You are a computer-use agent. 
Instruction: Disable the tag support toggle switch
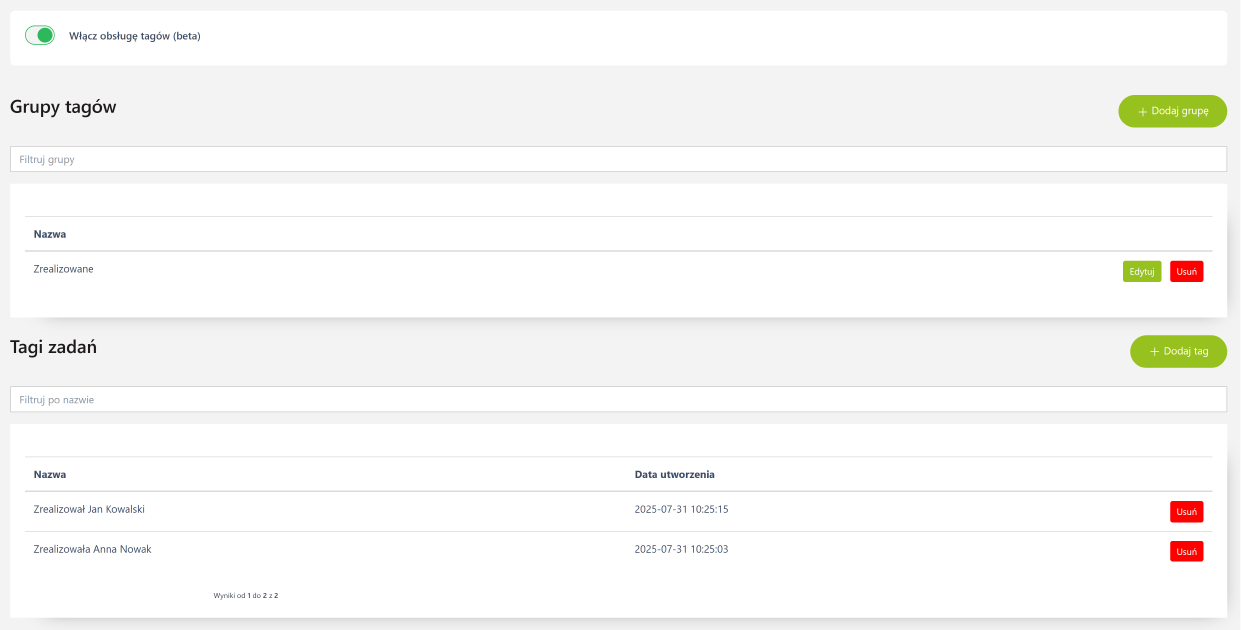pyautogui.click(x=39, y=36)
